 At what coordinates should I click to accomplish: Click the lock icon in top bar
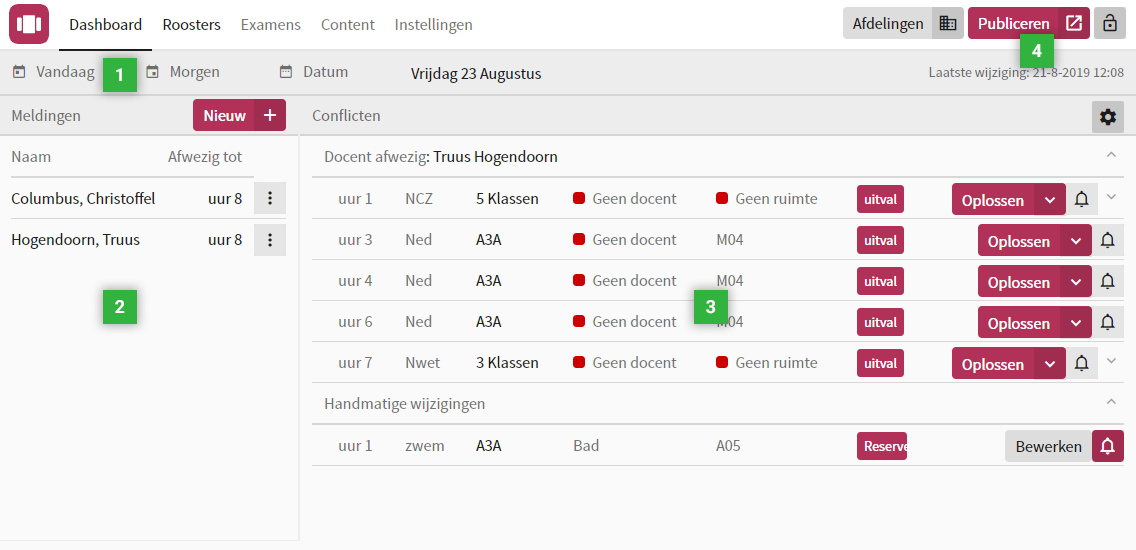(x=1108, y=24)
